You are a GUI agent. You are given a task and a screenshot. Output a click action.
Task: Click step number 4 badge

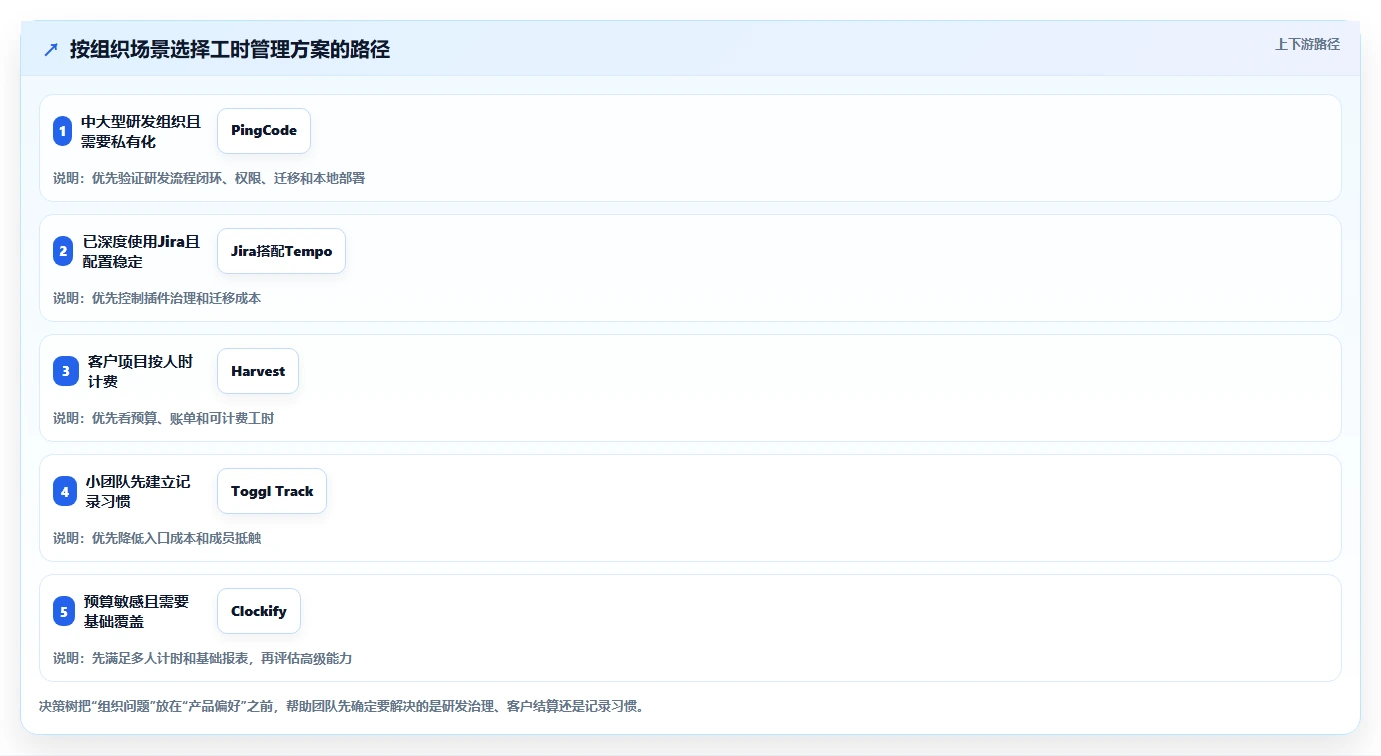click(65, 491)
